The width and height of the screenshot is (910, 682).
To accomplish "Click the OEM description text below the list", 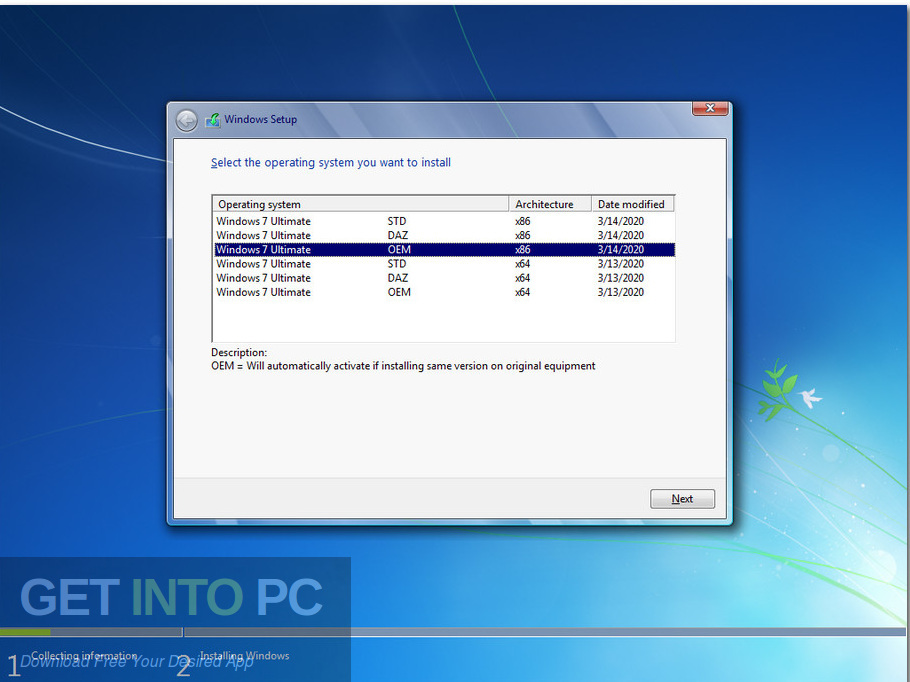I will tap(403, 366).
